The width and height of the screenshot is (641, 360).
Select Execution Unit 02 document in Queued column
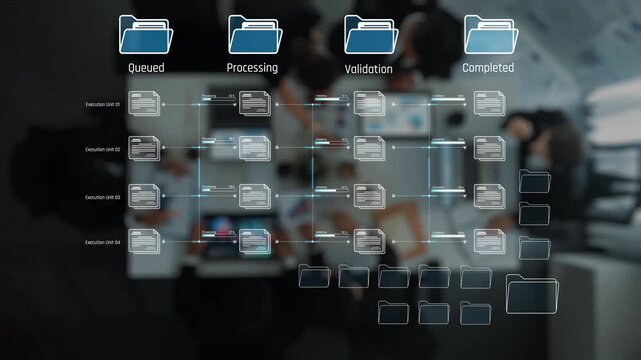[x=144, y=148]
